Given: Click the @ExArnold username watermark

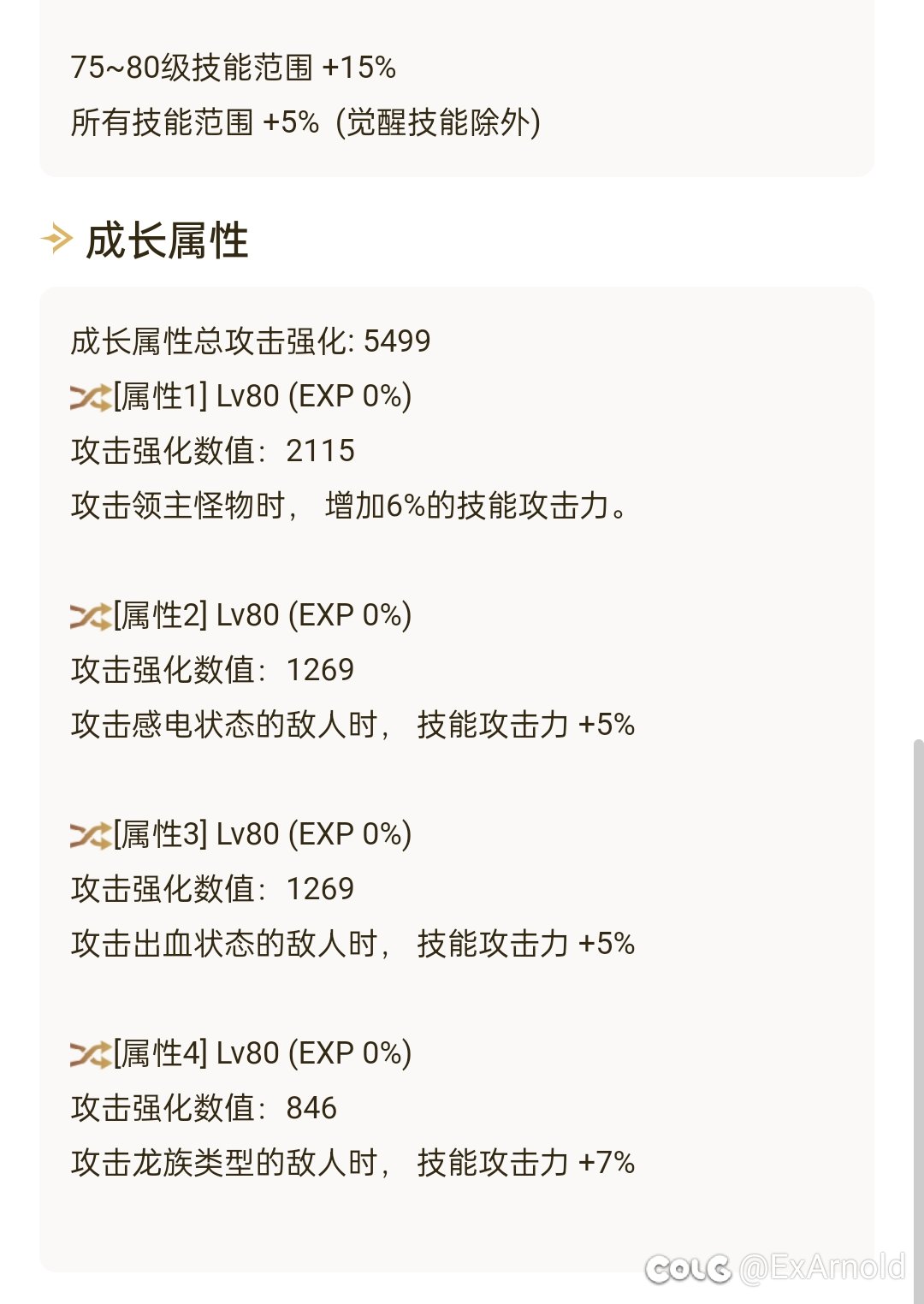Looking at the screenshot, I should (821, 1267).
